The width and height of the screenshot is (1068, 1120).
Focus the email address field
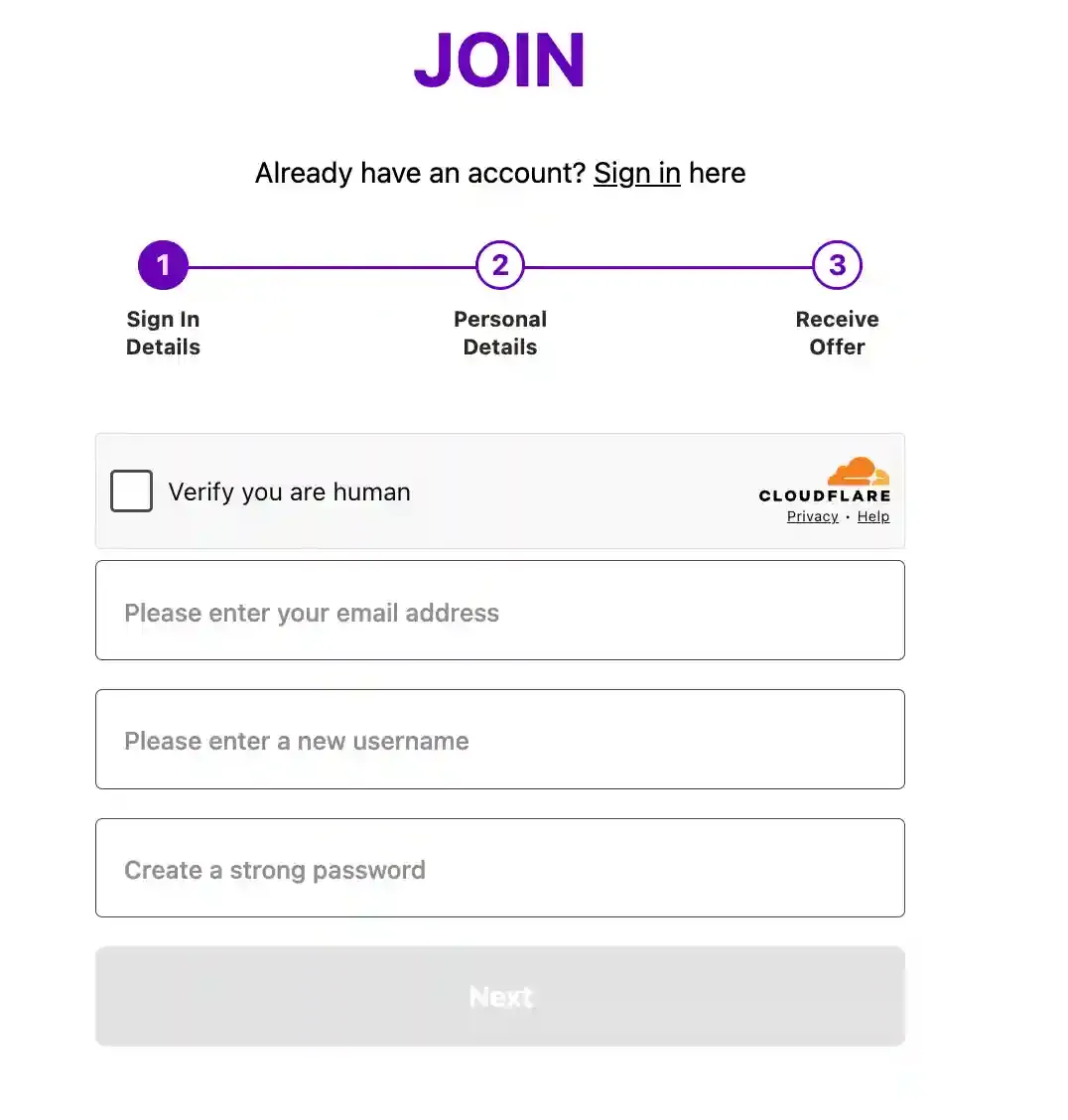point(499,611)
